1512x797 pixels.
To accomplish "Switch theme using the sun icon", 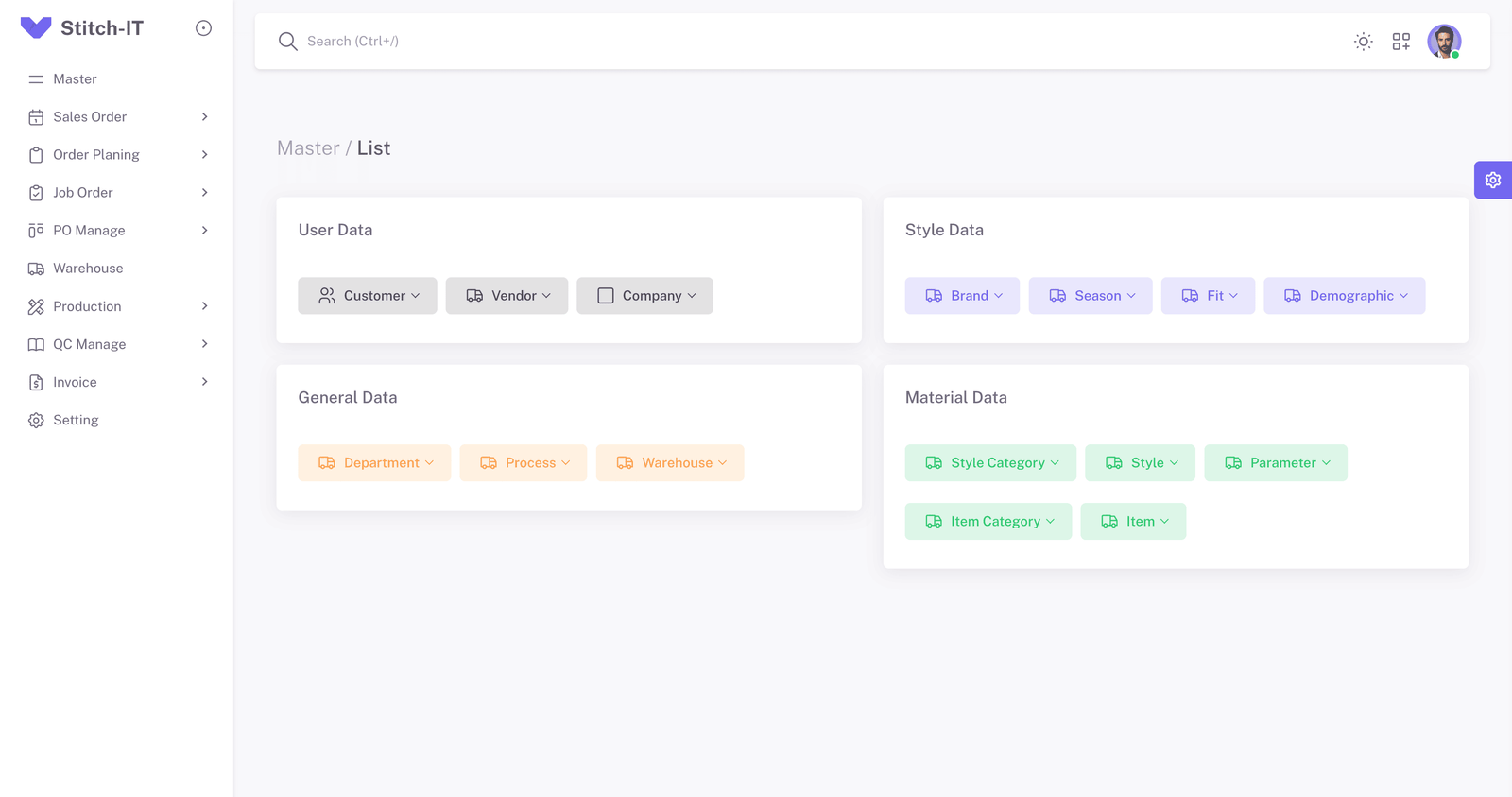I will click(x=1363, y=42).
